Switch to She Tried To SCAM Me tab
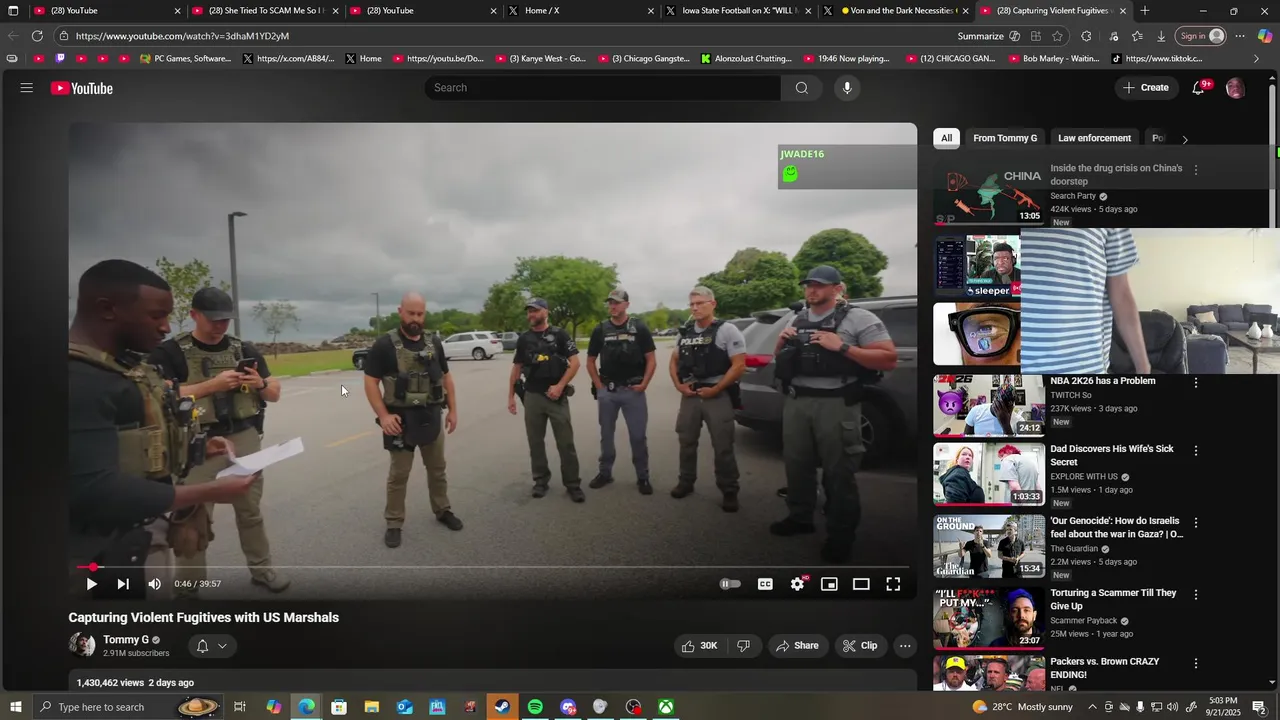 coord(265,11)
